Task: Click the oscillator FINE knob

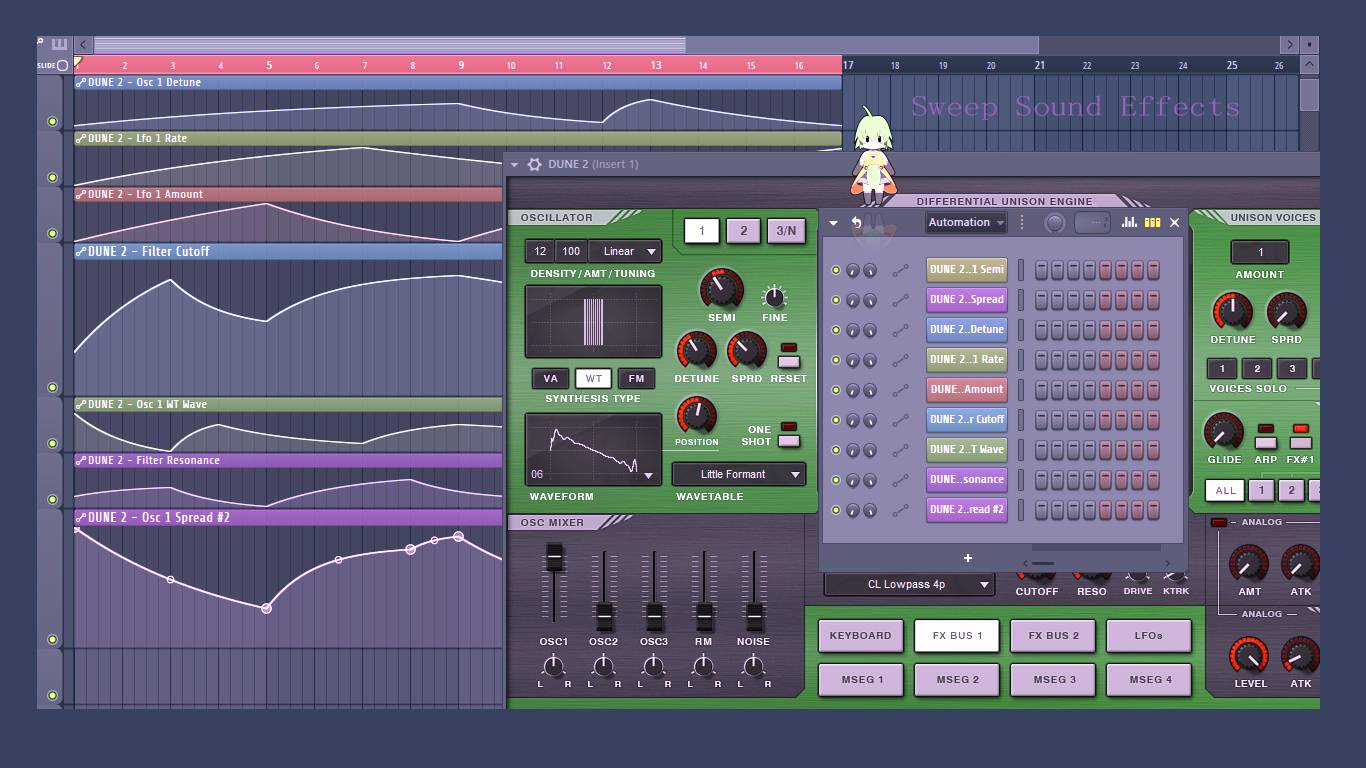Action: pos(774,297)
